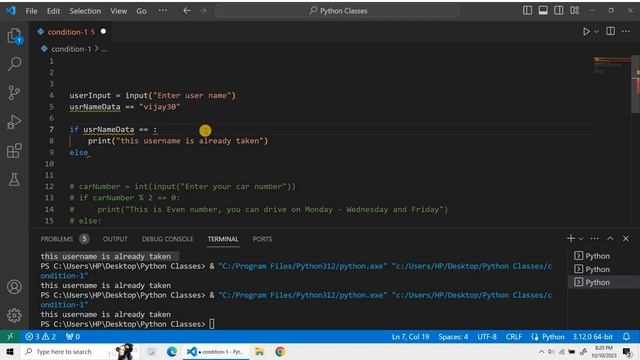Click the line 5 usrNameData code
Screen dimensions: 640x360
(95, 107)
